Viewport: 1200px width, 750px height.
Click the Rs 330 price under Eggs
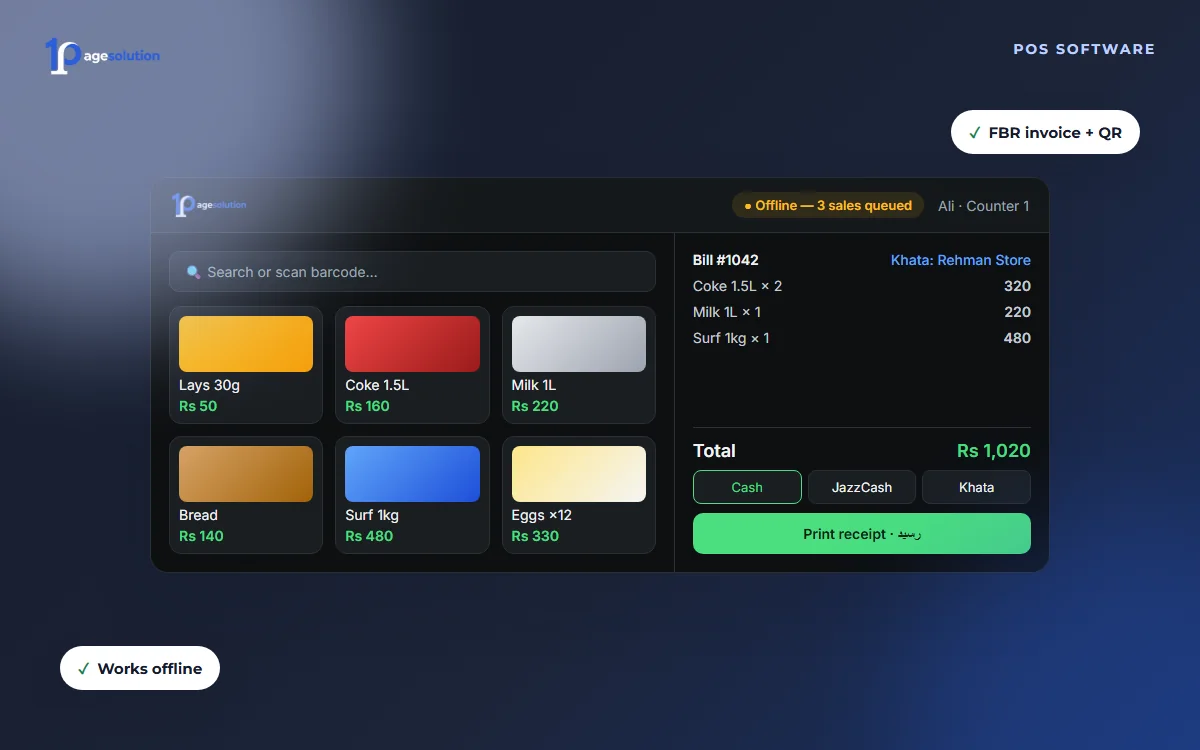[x=535, y=536]
